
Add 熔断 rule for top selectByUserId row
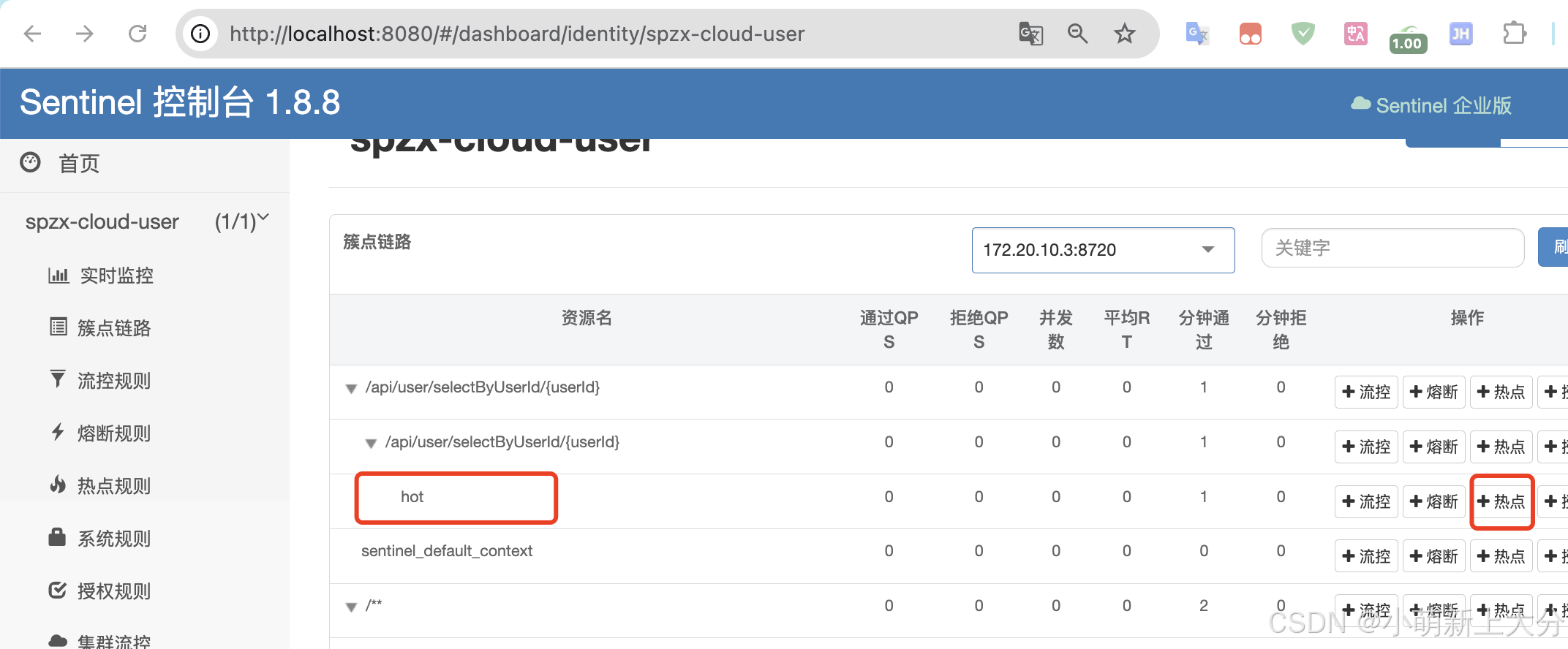pos(1433,392)
